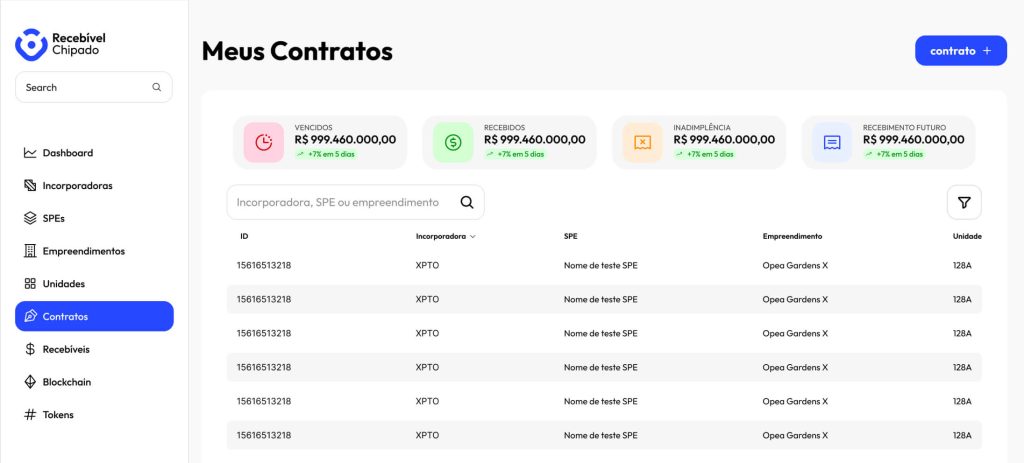
Task: Click the Recebível Chipado logo
Action: [60, 44]
